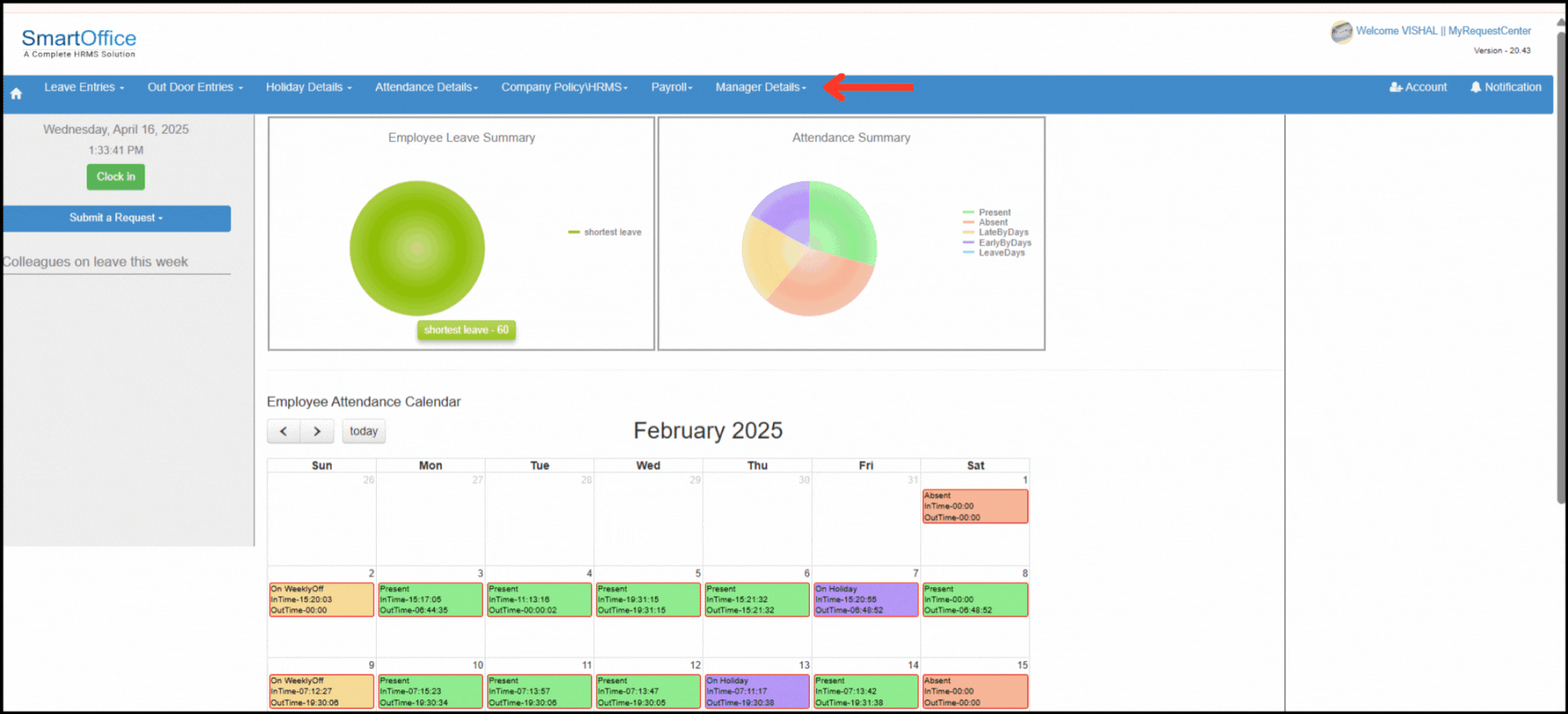Click the Sat column header
Screen dimensions: 1568x714
click(x=976, y=466)
